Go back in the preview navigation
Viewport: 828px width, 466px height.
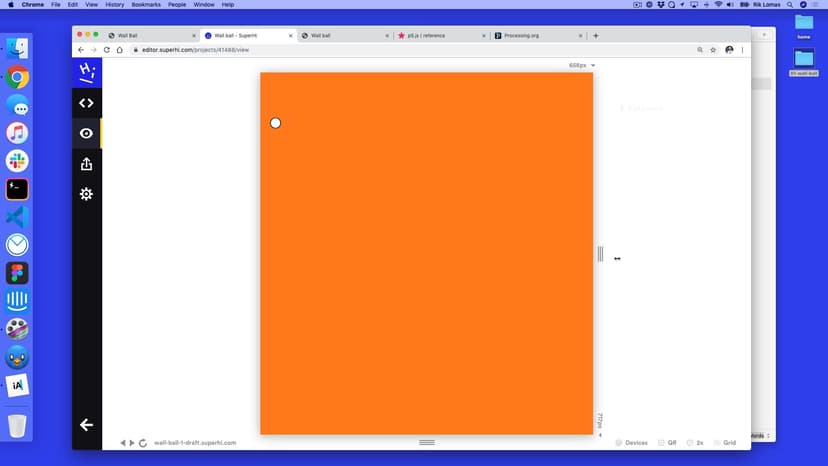point(123,443)
